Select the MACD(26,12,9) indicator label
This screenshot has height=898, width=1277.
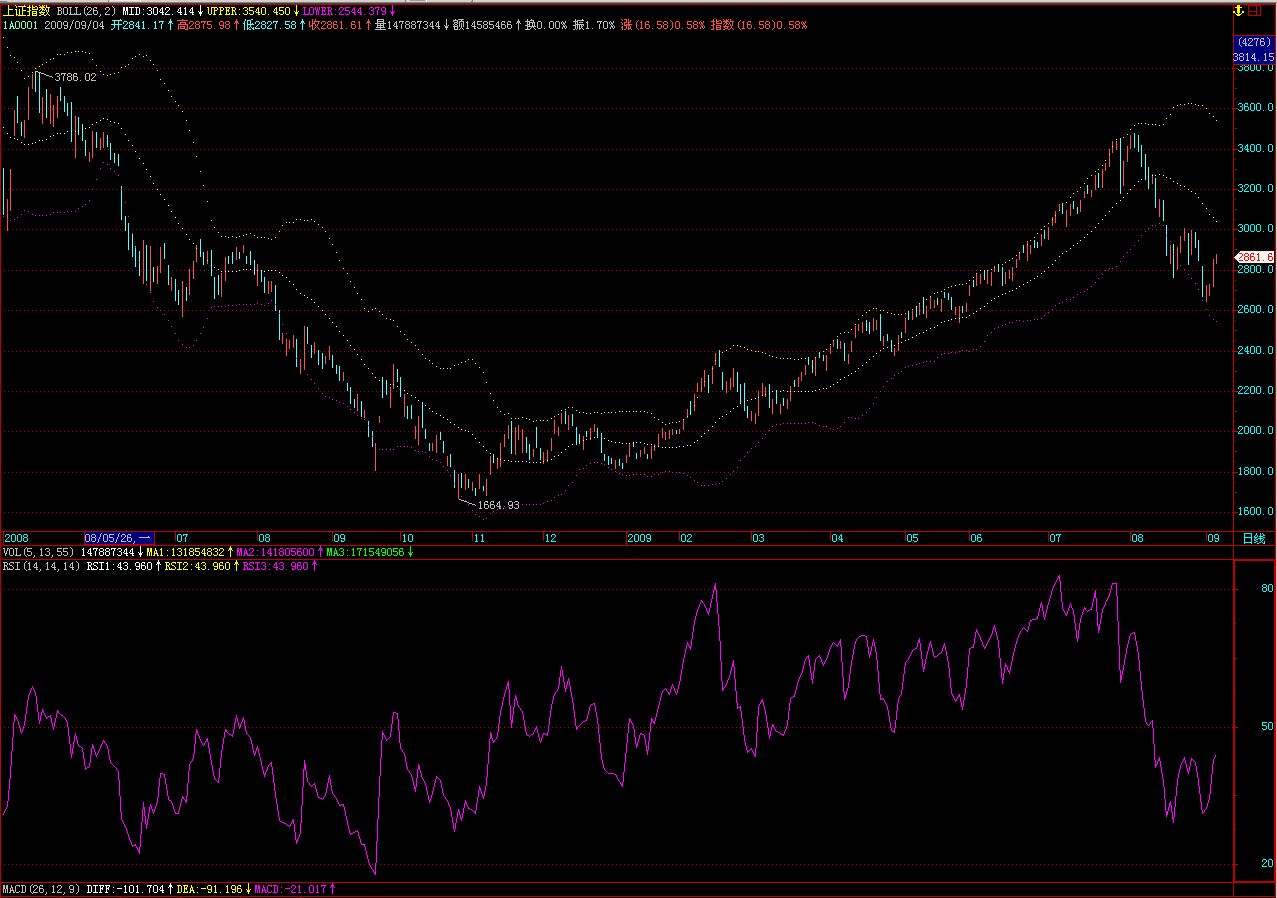click(x=41, y=888)
